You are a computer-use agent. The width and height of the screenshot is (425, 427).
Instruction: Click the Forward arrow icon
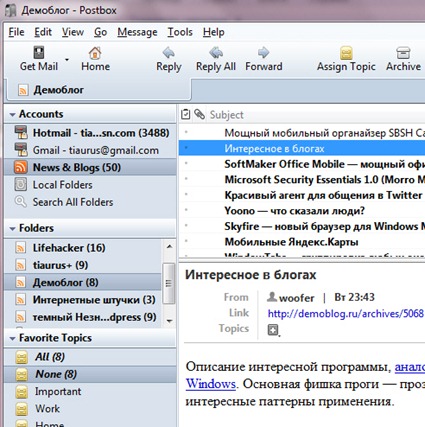[x=263, y=53]
